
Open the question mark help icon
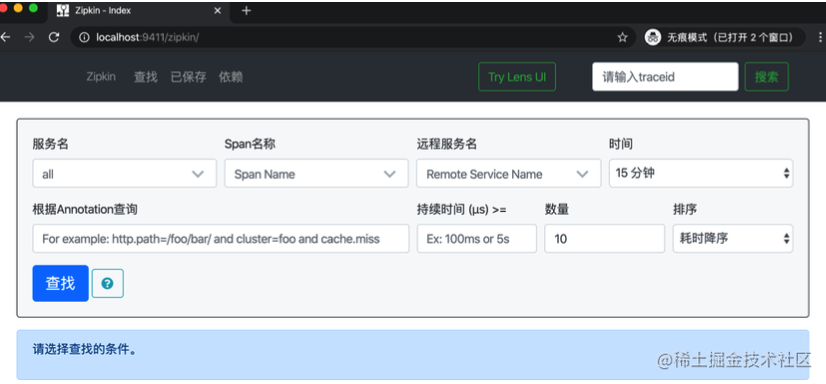[107, 283]
